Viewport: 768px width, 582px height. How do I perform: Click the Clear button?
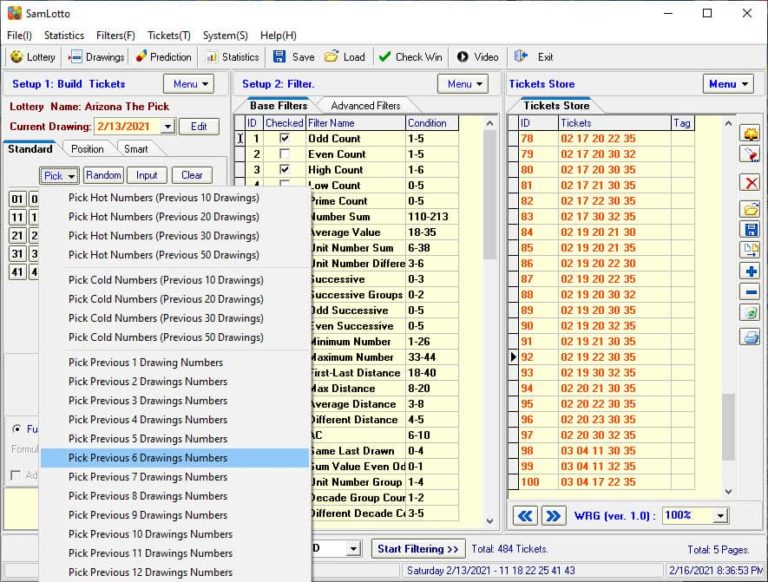[192, 175]
